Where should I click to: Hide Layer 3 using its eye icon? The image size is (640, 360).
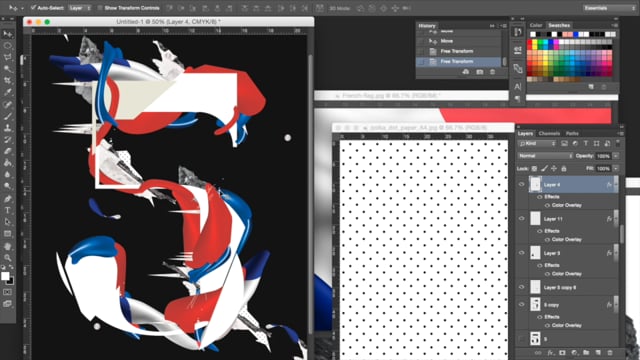[x=521, y=253]
